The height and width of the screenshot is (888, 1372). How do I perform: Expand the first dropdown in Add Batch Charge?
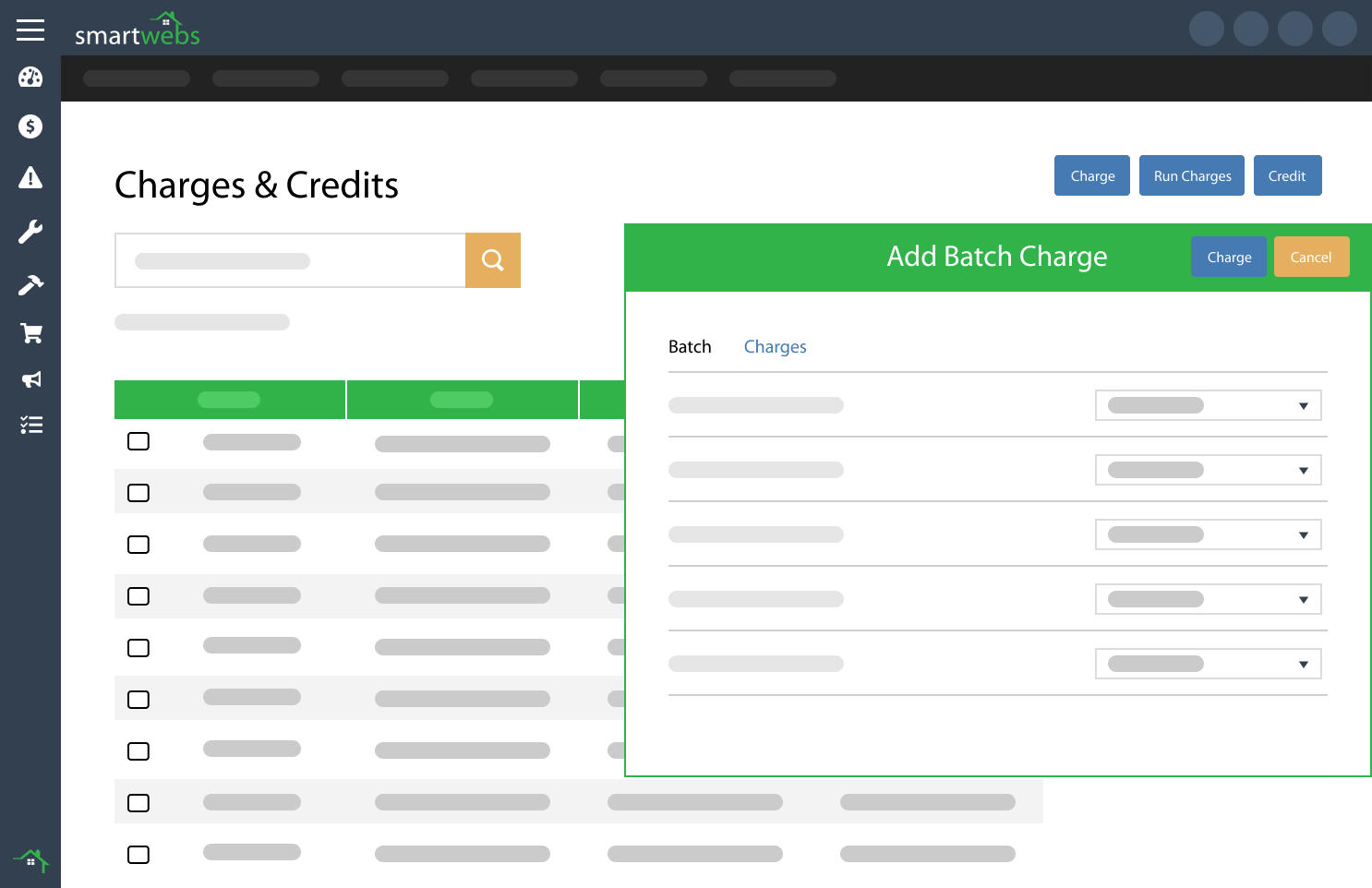(x=1208, y=404)
